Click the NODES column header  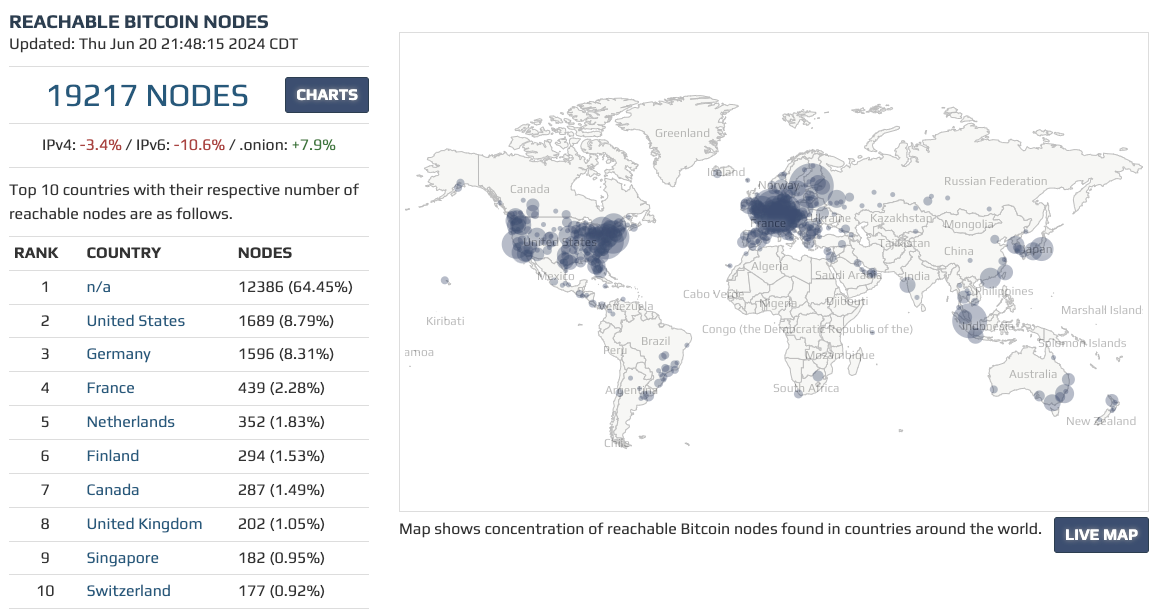point(265,253)
